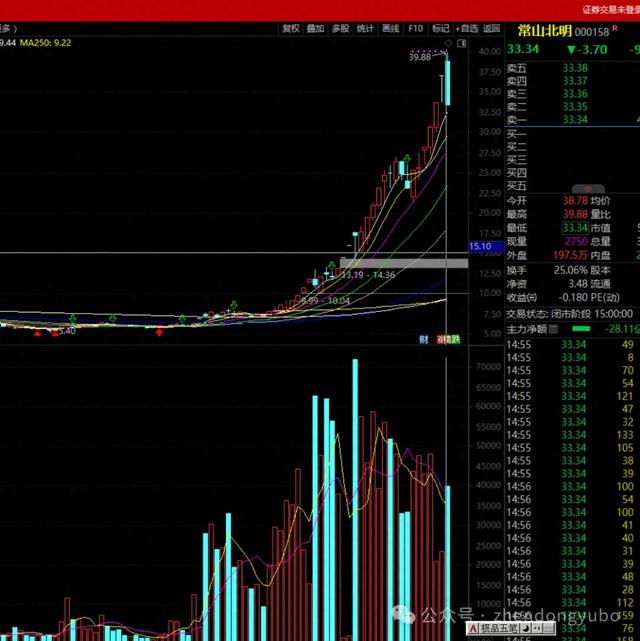The height and width of the screenshot is (641, 640).
Task: Open the 画线 drawing tools
Action: point(391,29)
